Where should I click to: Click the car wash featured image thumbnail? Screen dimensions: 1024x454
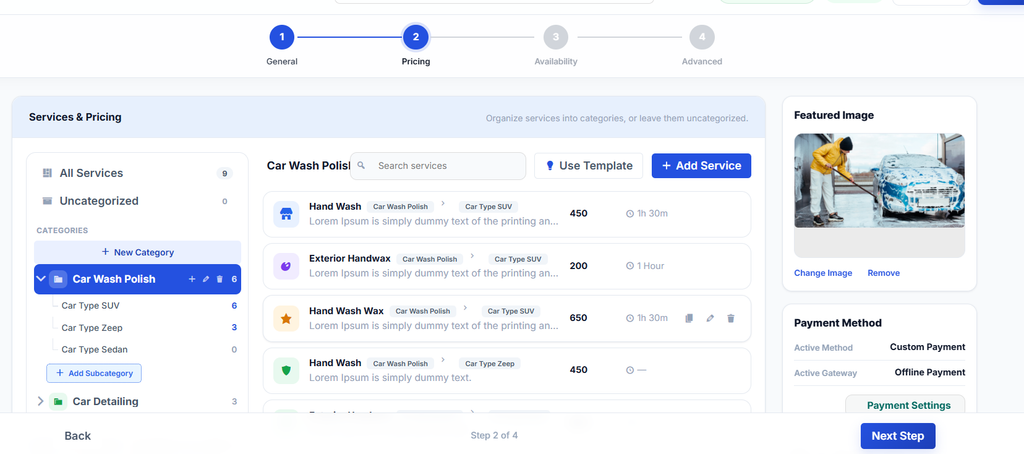tap(879, 181)
